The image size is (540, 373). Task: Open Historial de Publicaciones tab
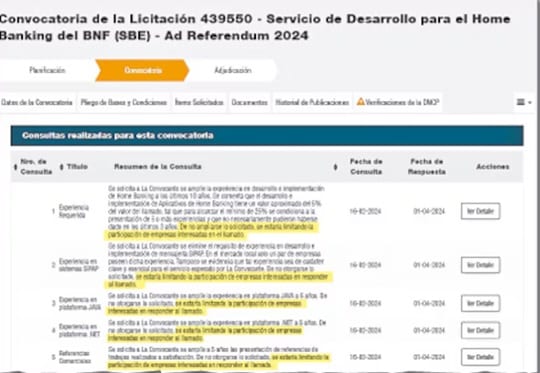[x=312, y=102]
